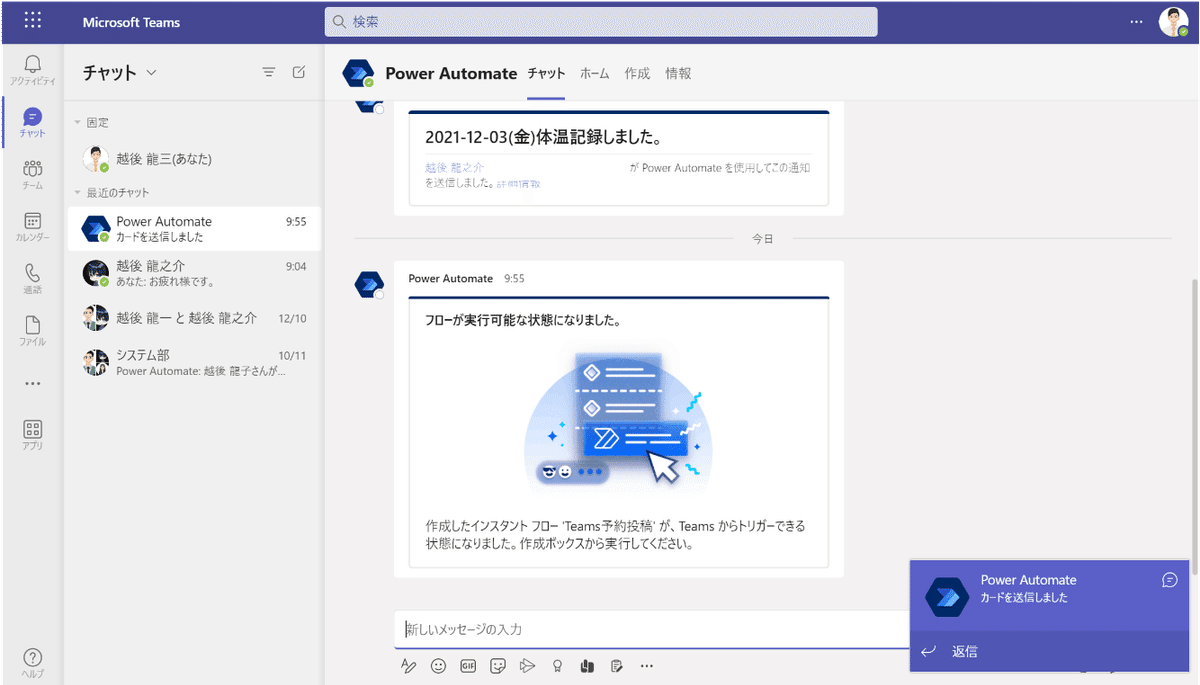Switch to the 作成 tab
The height and width of the screenshot is (685, 1200).
coord(637,73)
